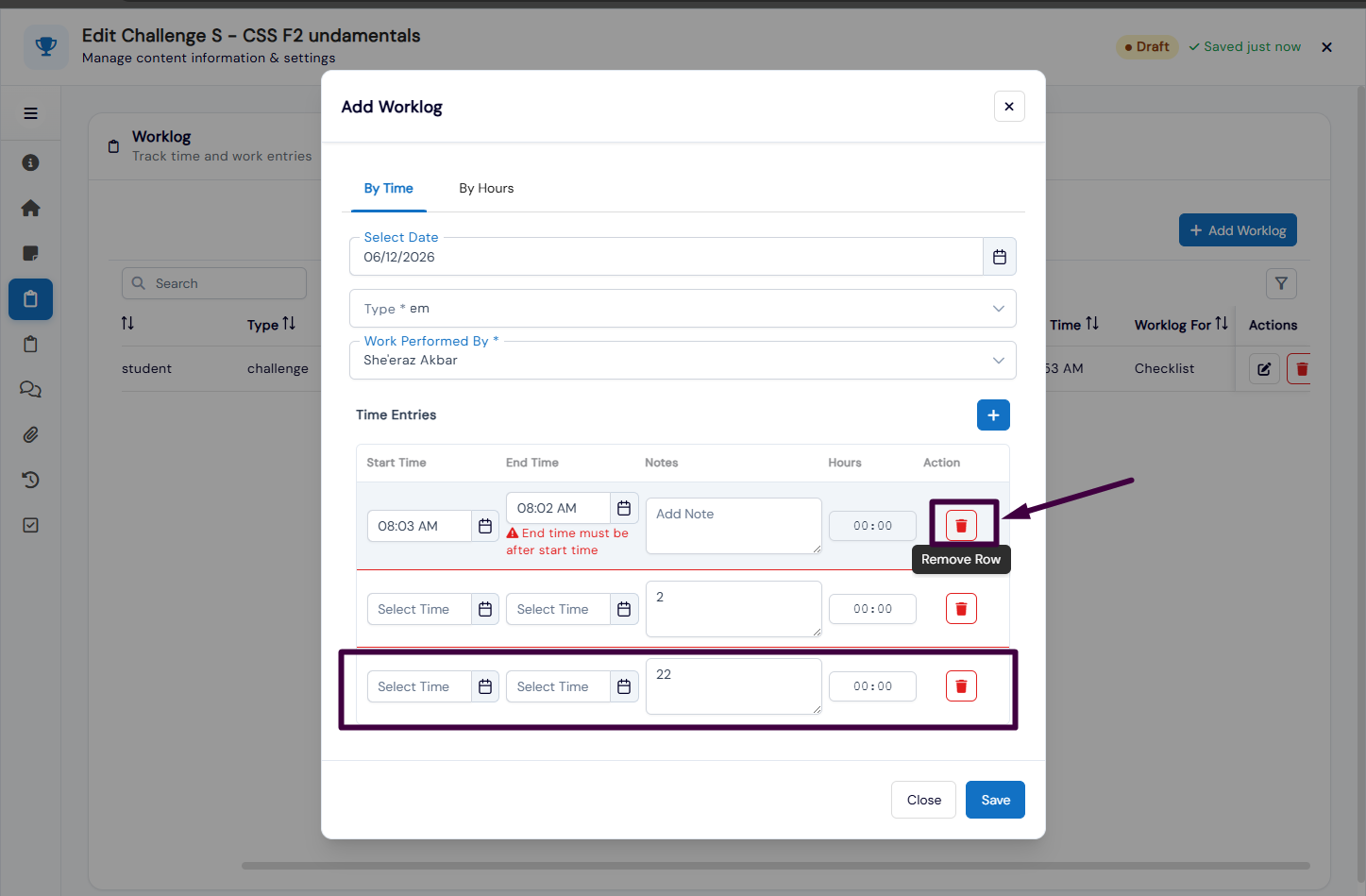Screen dimensions: 1366x896
Task: Delete the time entry row with note 2
Action: click(x=961, y=609)
